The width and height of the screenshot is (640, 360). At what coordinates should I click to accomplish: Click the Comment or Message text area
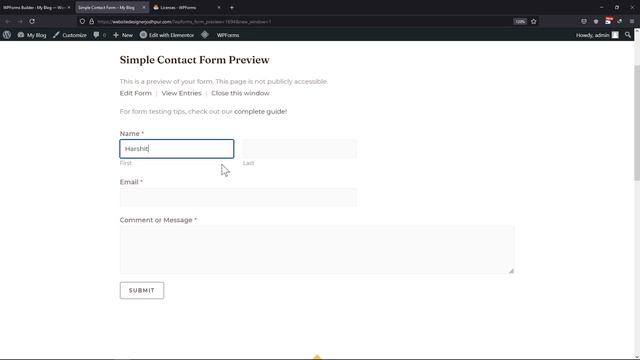pos(317,249)
